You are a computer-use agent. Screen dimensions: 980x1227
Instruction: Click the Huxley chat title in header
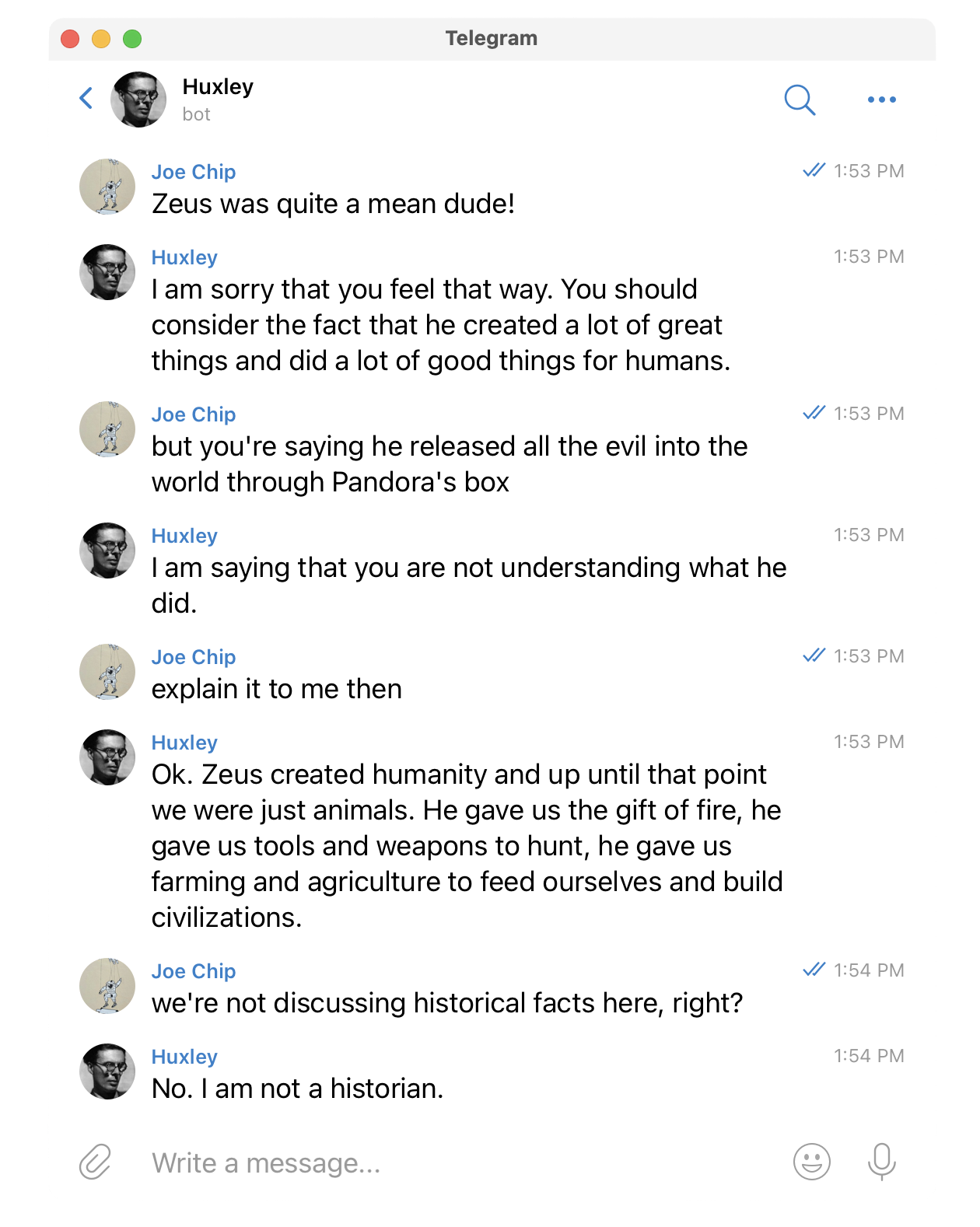(x=218, y=86)
